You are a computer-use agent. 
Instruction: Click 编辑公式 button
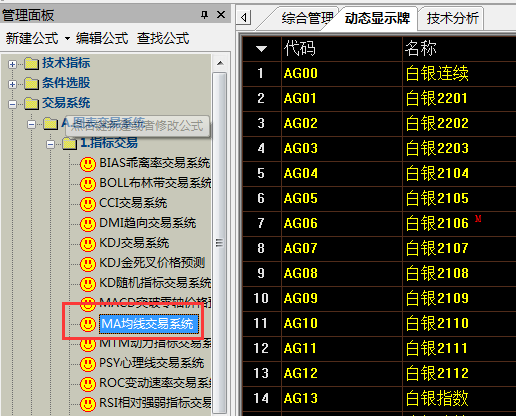[102, 38]
